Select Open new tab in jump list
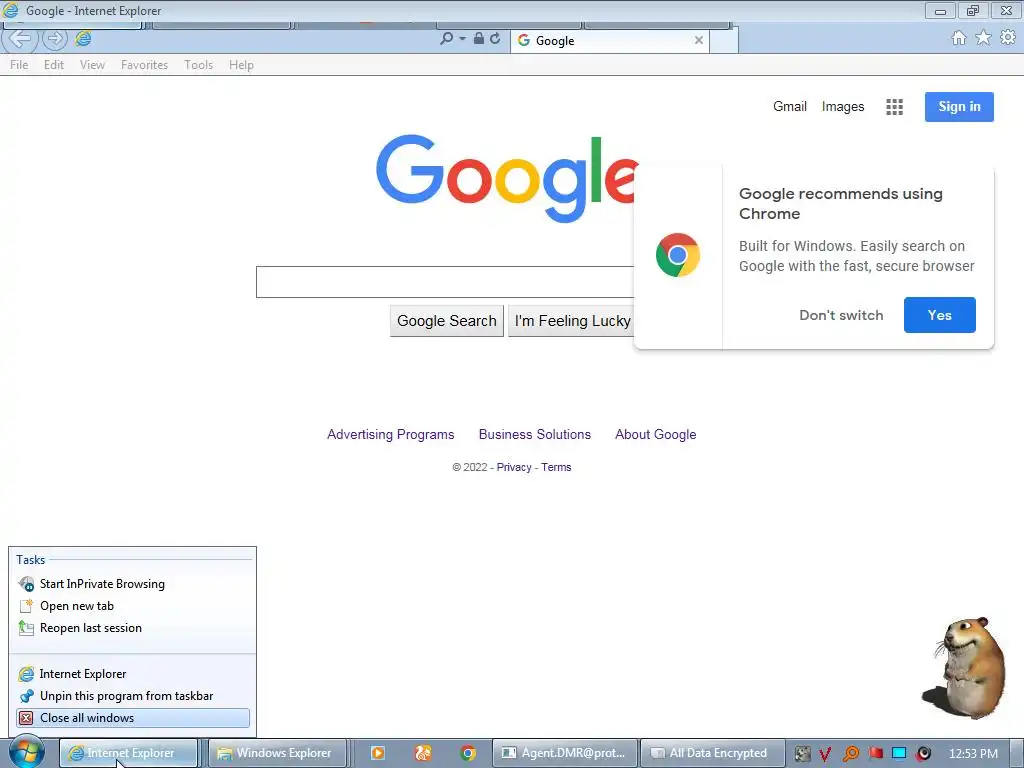The height and width of the screenshot is (768, 1024). click(x=133, y=606)
